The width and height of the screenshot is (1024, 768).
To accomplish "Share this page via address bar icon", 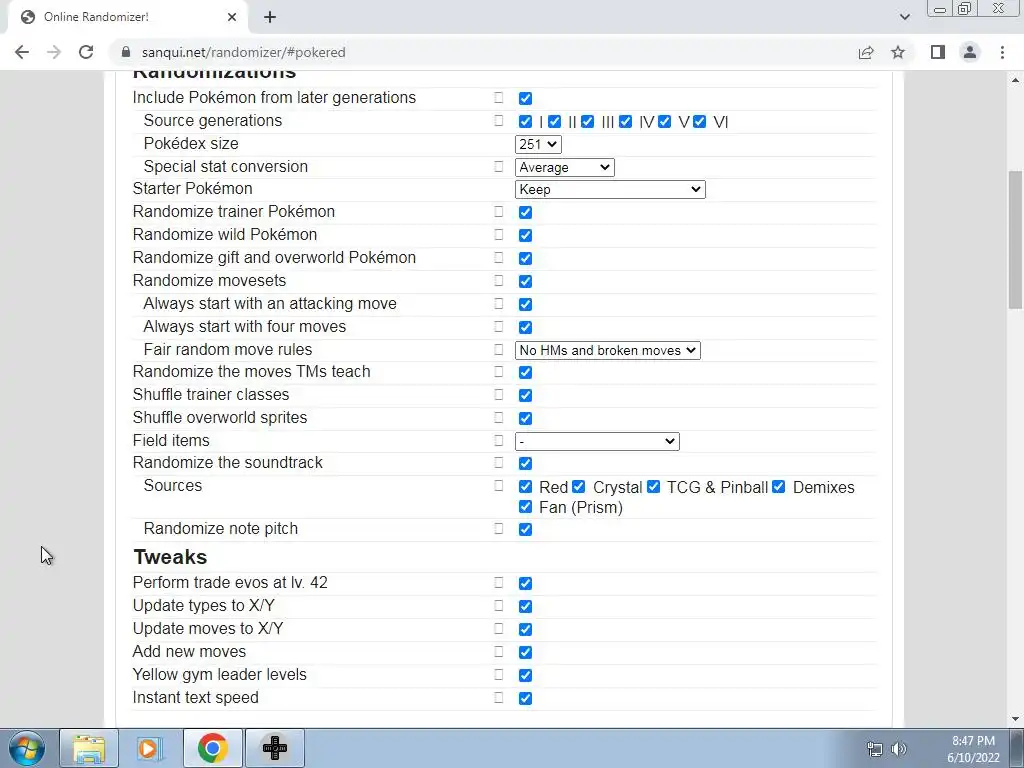I will (x=866, y=52).
